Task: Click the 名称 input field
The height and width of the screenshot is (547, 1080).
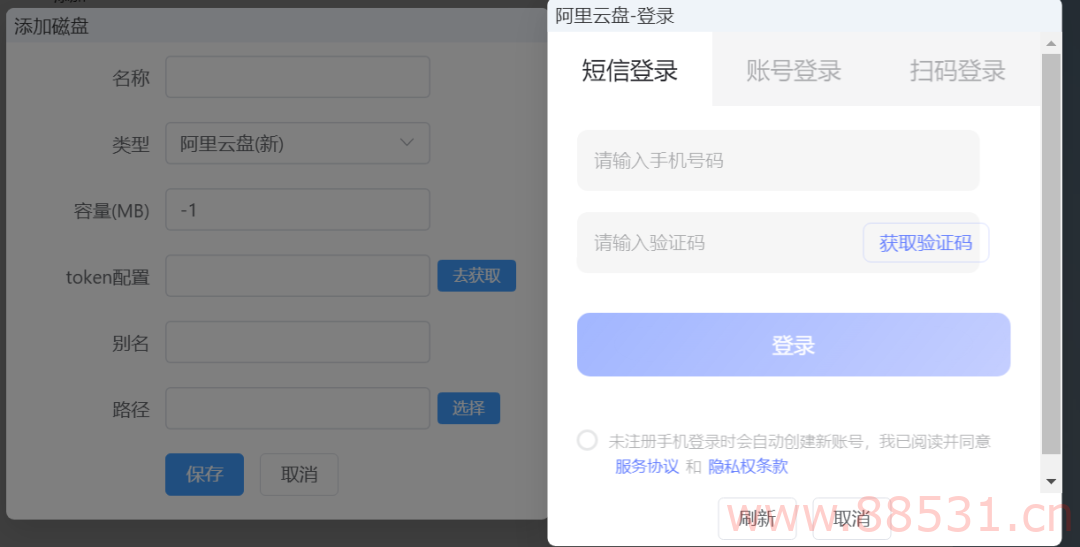Action: tap(298, 77)
